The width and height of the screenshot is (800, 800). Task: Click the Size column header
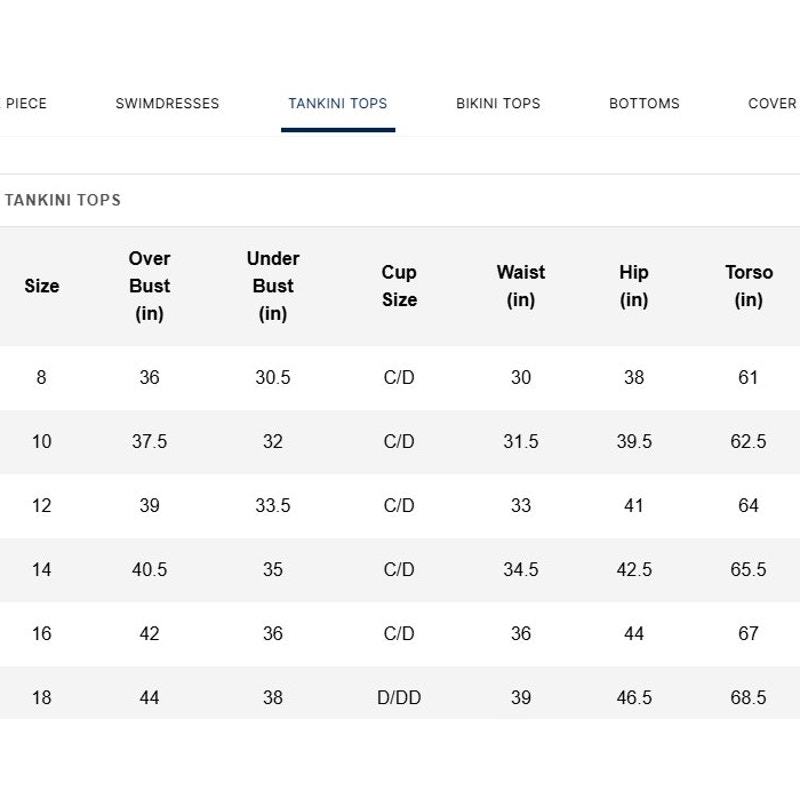42,286
